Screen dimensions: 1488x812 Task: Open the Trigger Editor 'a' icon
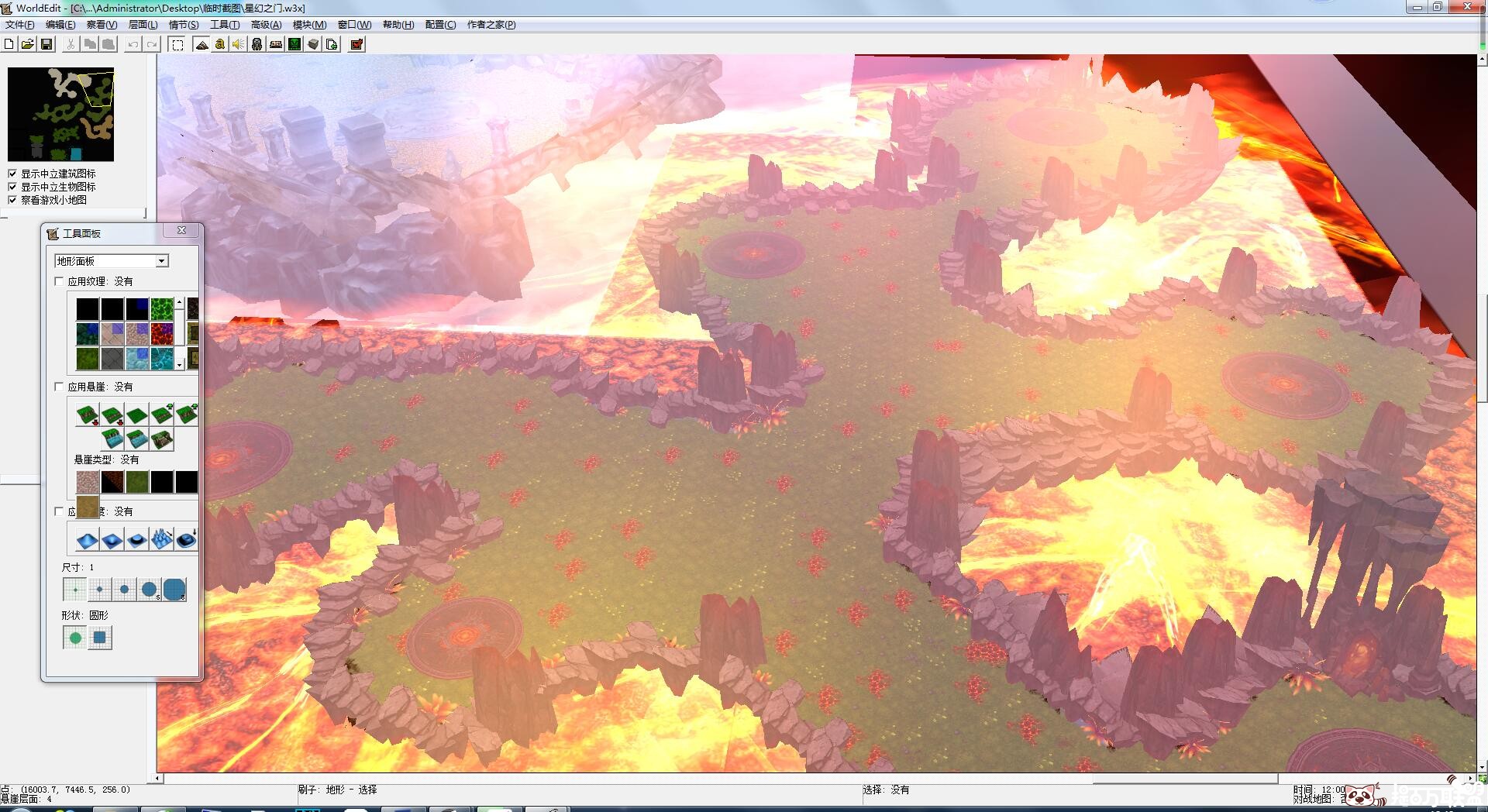tap(220, 44)
